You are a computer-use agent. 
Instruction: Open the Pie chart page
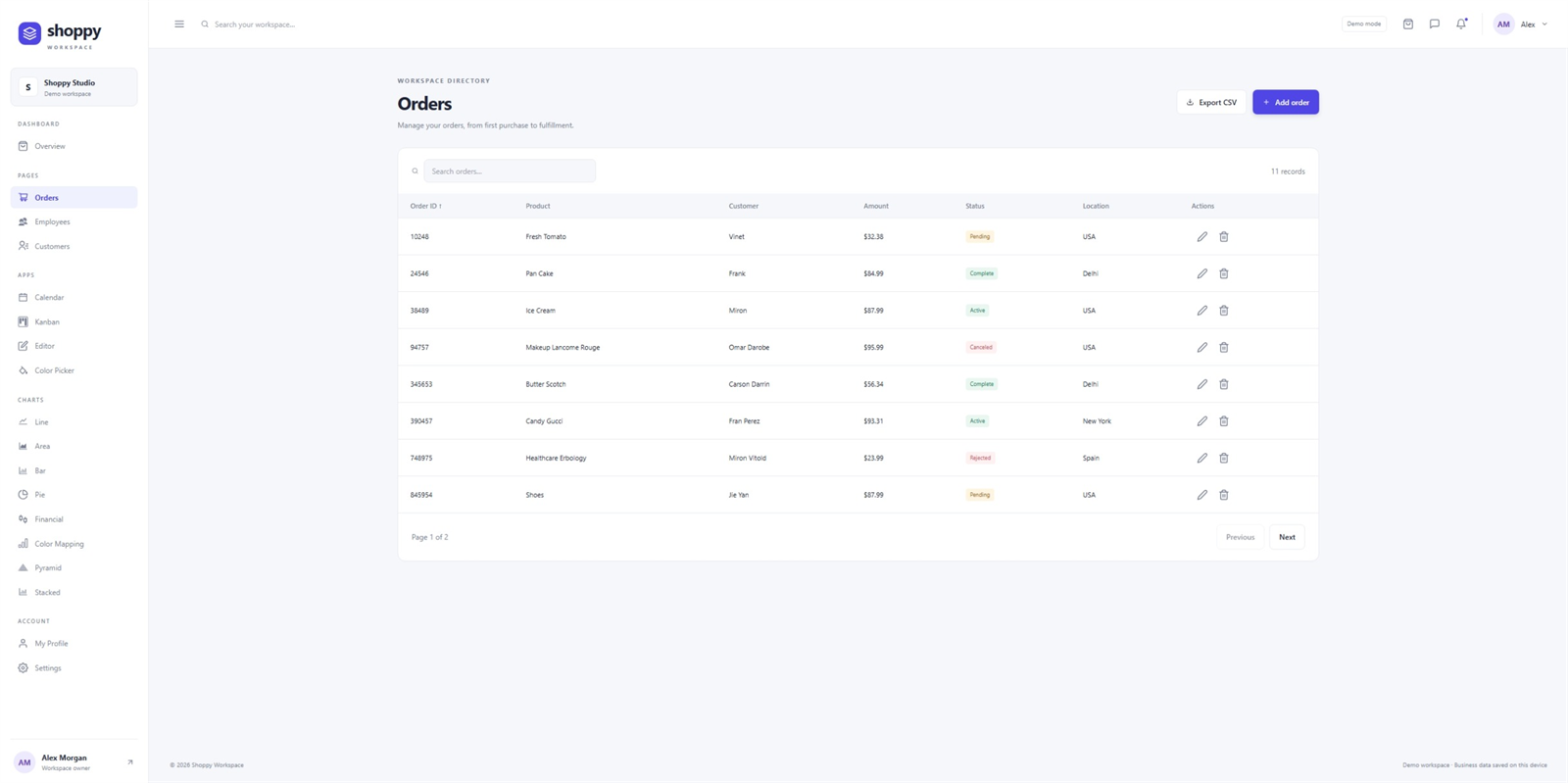click(73, 495)
